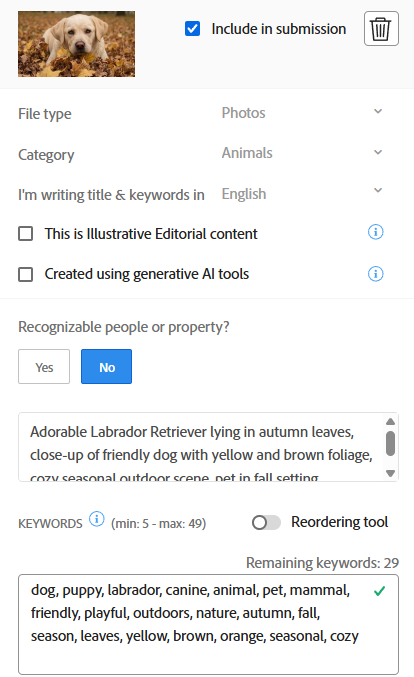414x677 pixels.
Task: Show the Keywords info tooltip icon
Action: [97, 519]
